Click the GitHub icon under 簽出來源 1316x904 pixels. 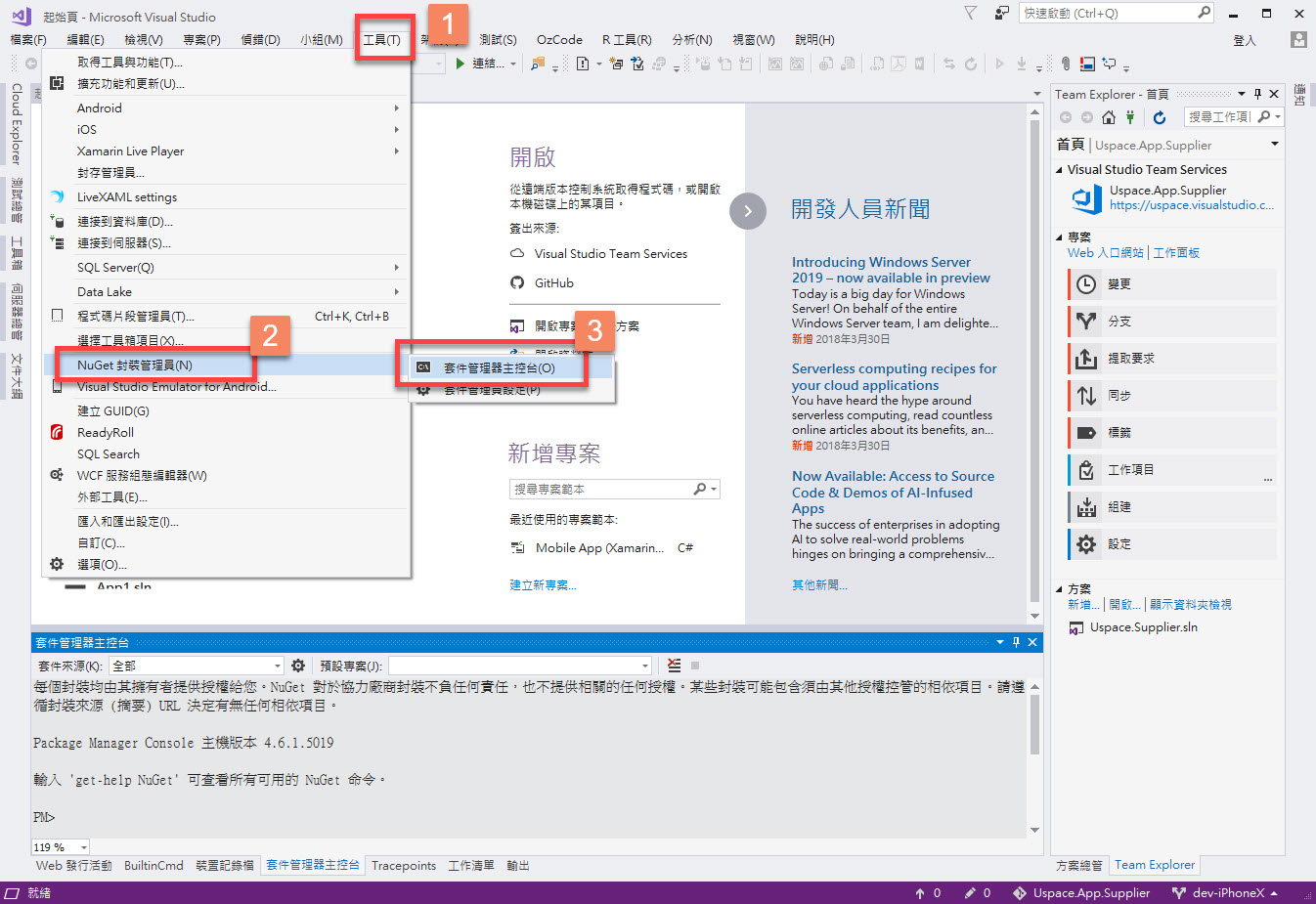517,282
